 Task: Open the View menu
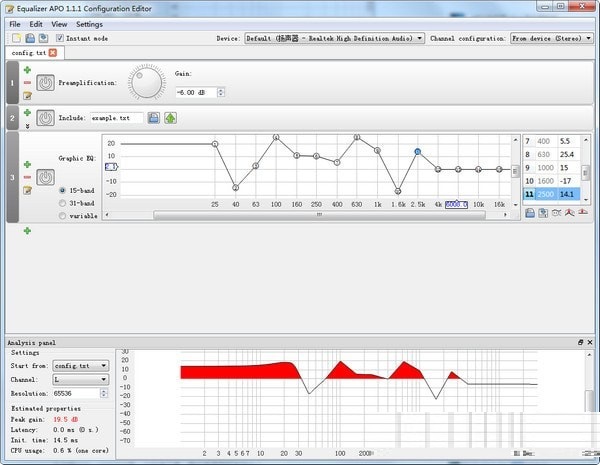pos(59,23)
